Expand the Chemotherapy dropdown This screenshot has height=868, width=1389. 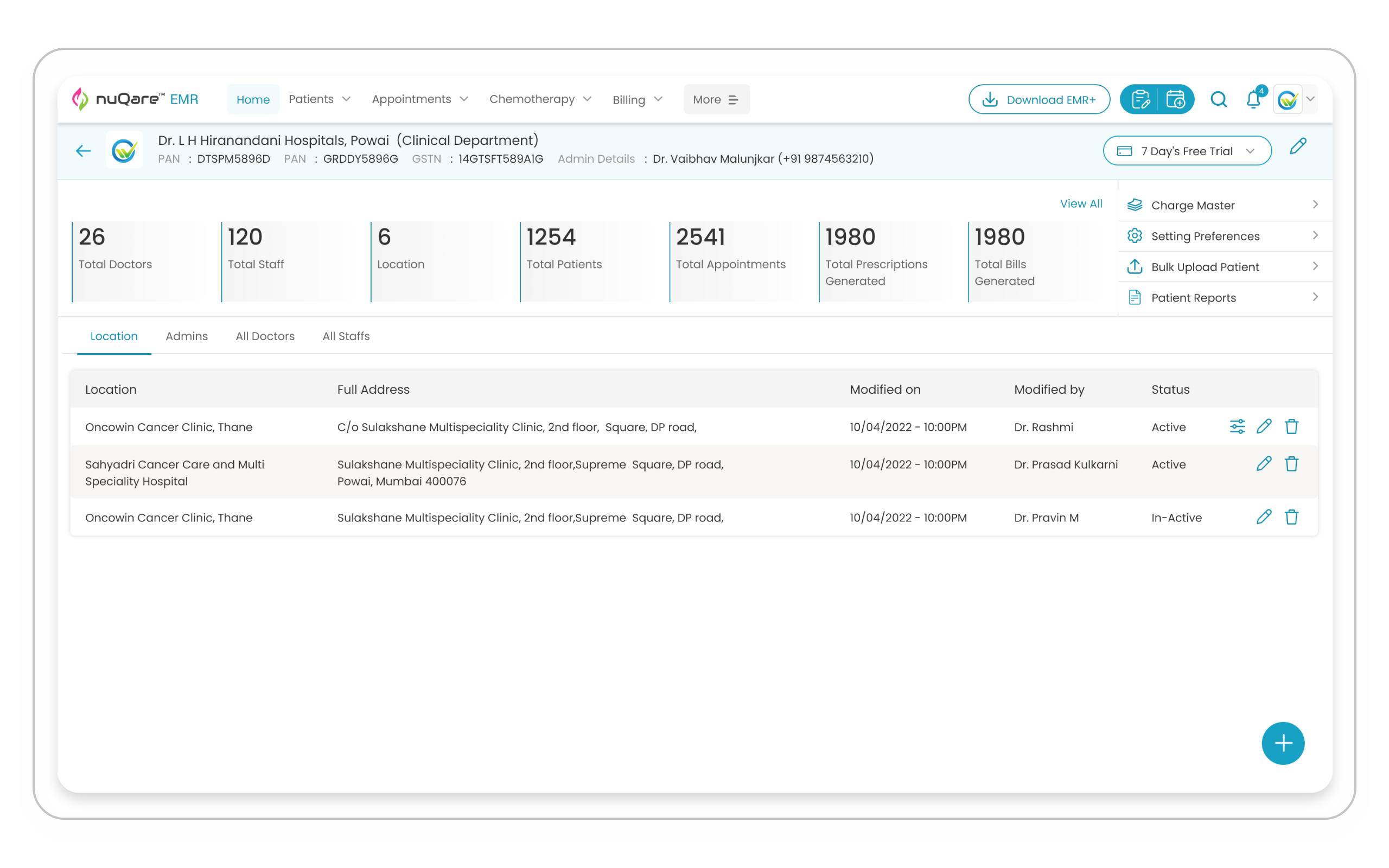540,99
